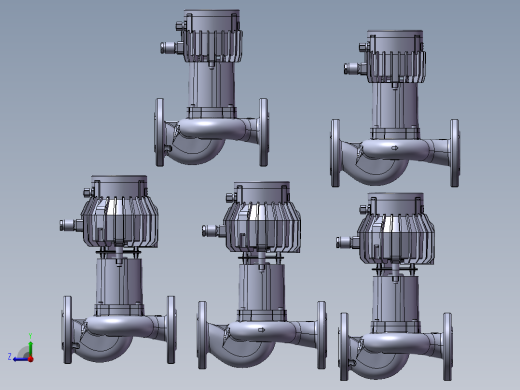Select the upper-left pump's motor housing
The image size is (520, 390).
[211, 85]
